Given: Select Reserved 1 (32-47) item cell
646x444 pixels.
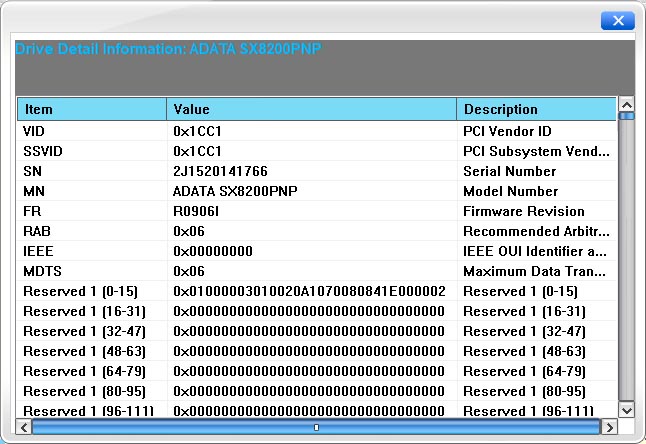Looking at the screenshot, I should pyautogui.click(x=84, y=331).
